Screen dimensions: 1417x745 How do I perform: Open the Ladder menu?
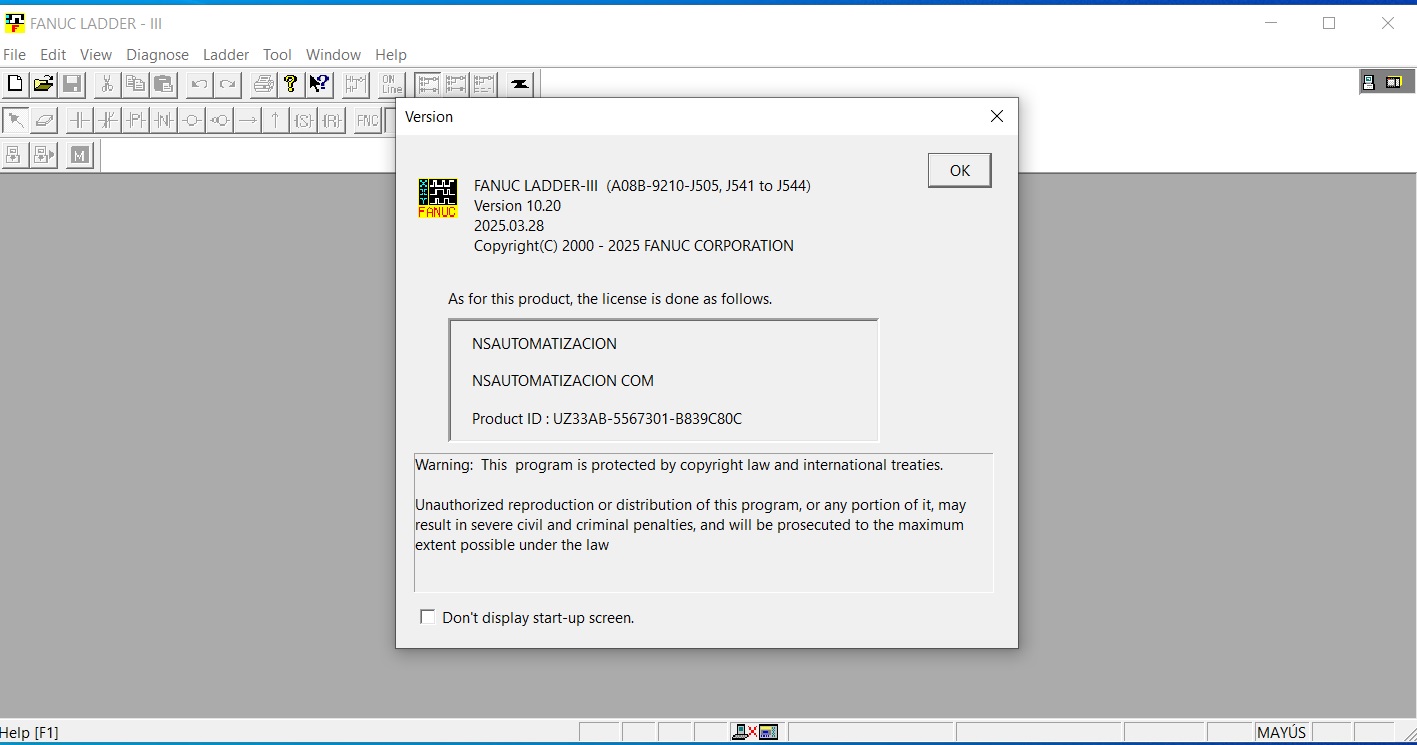click(x=225, y=55)
